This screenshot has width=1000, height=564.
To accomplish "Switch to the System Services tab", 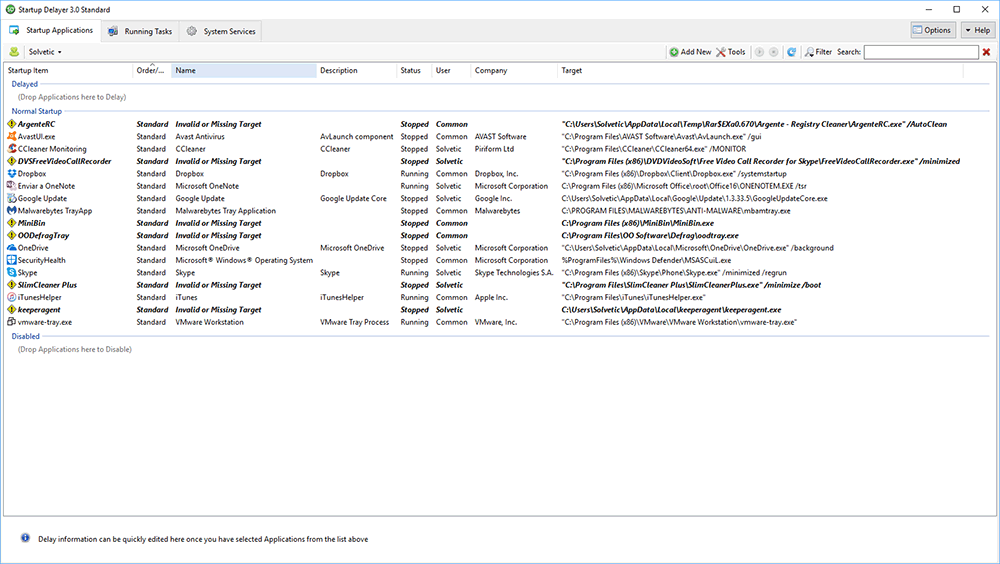I will (221, 31).
